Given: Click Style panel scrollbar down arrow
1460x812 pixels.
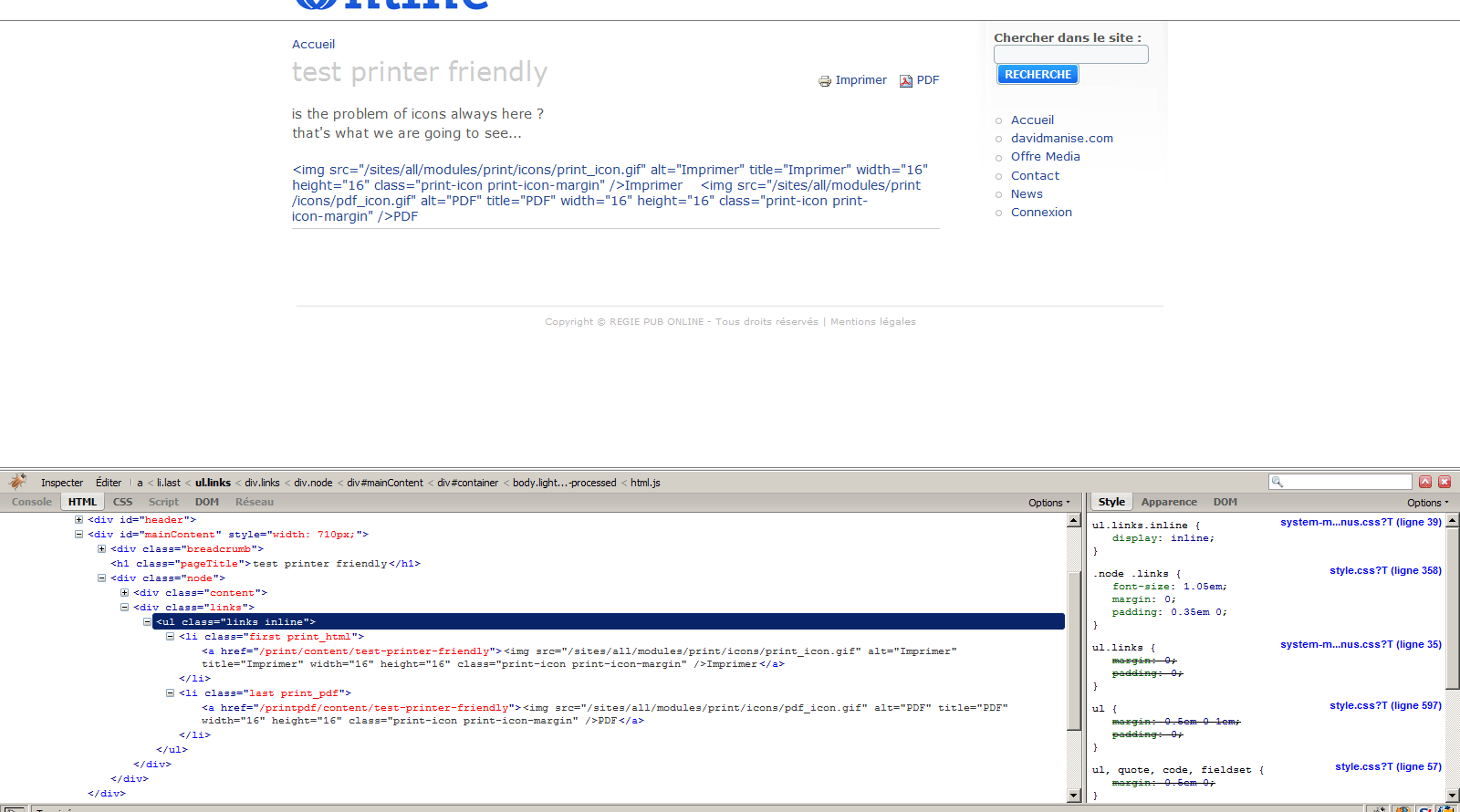Looking at the screenshot, I should click(x=1453, y=796).
